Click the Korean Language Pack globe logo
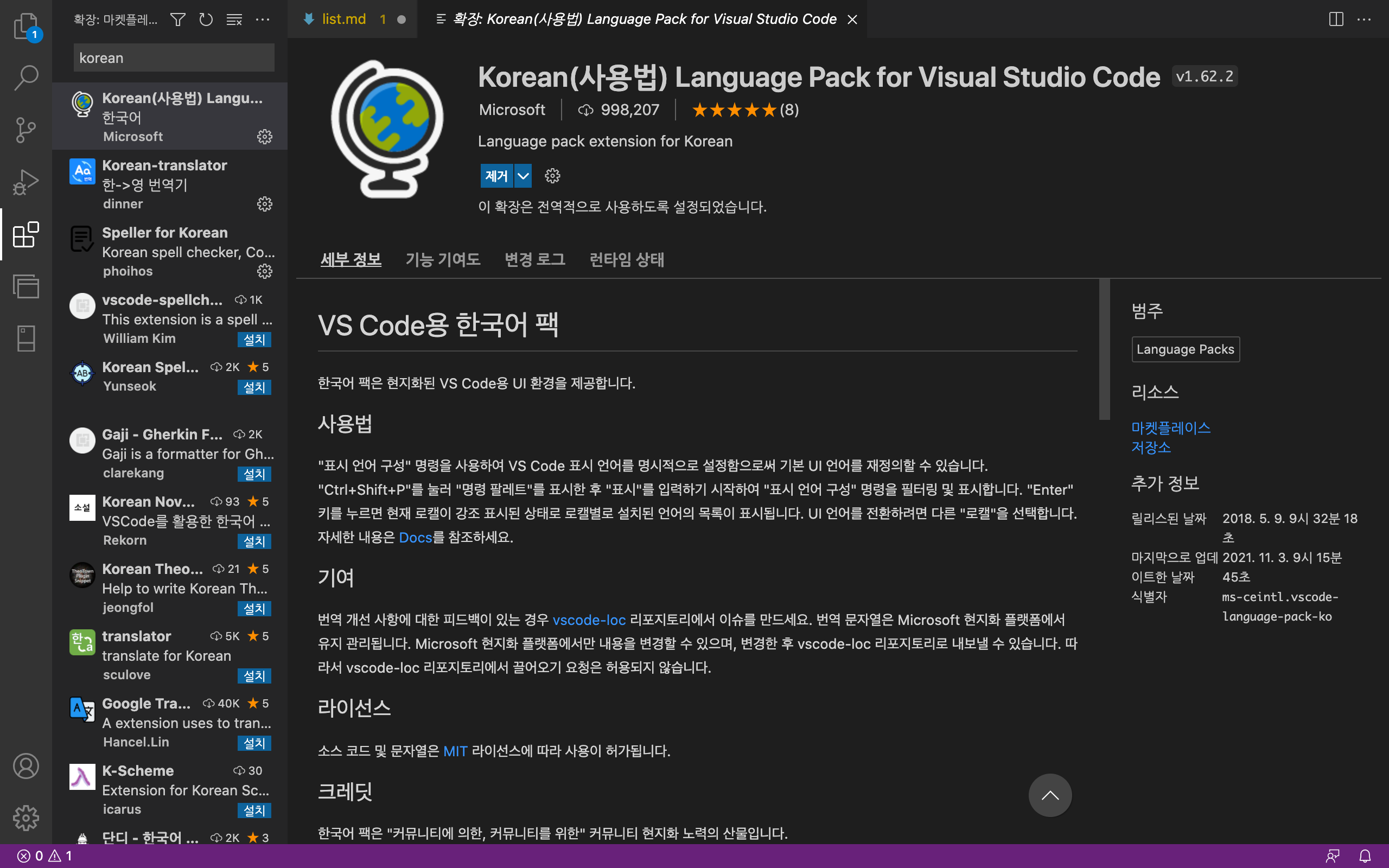Image resolution: width=1389 pixels, height=868 pixels. 387,129
